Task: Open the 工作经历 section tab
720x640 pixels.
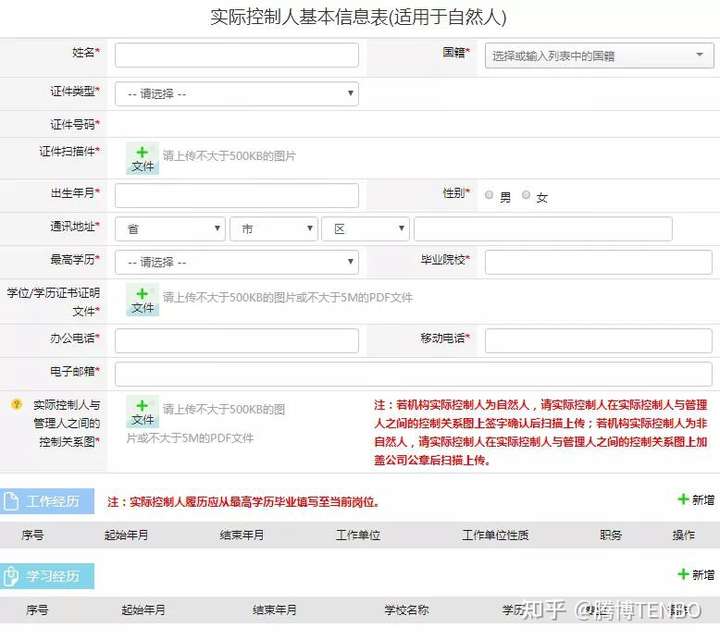Action: (x=47, y=501)
